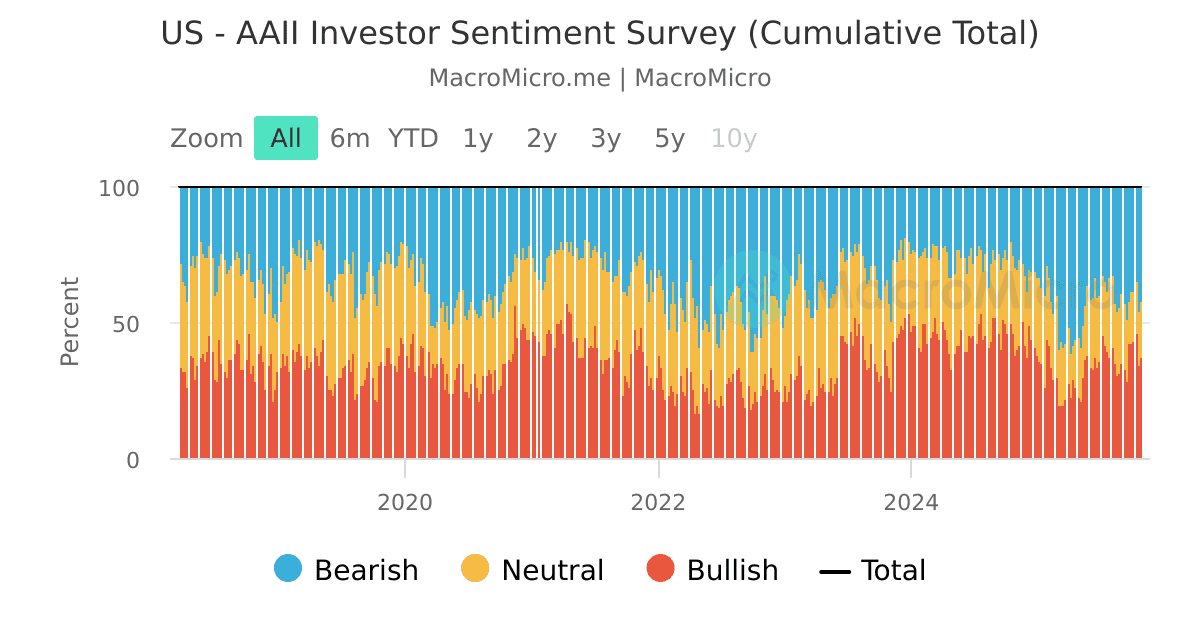
Task: Zoom chart to 1y range
Action: tap(478, 138)
